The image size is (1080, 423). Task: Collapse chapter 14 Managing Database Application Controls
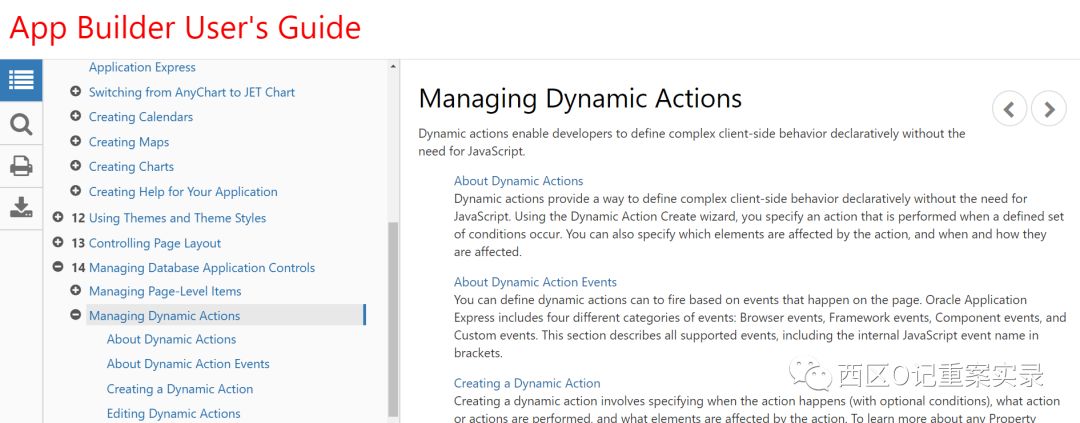click(x=58, y=268)
